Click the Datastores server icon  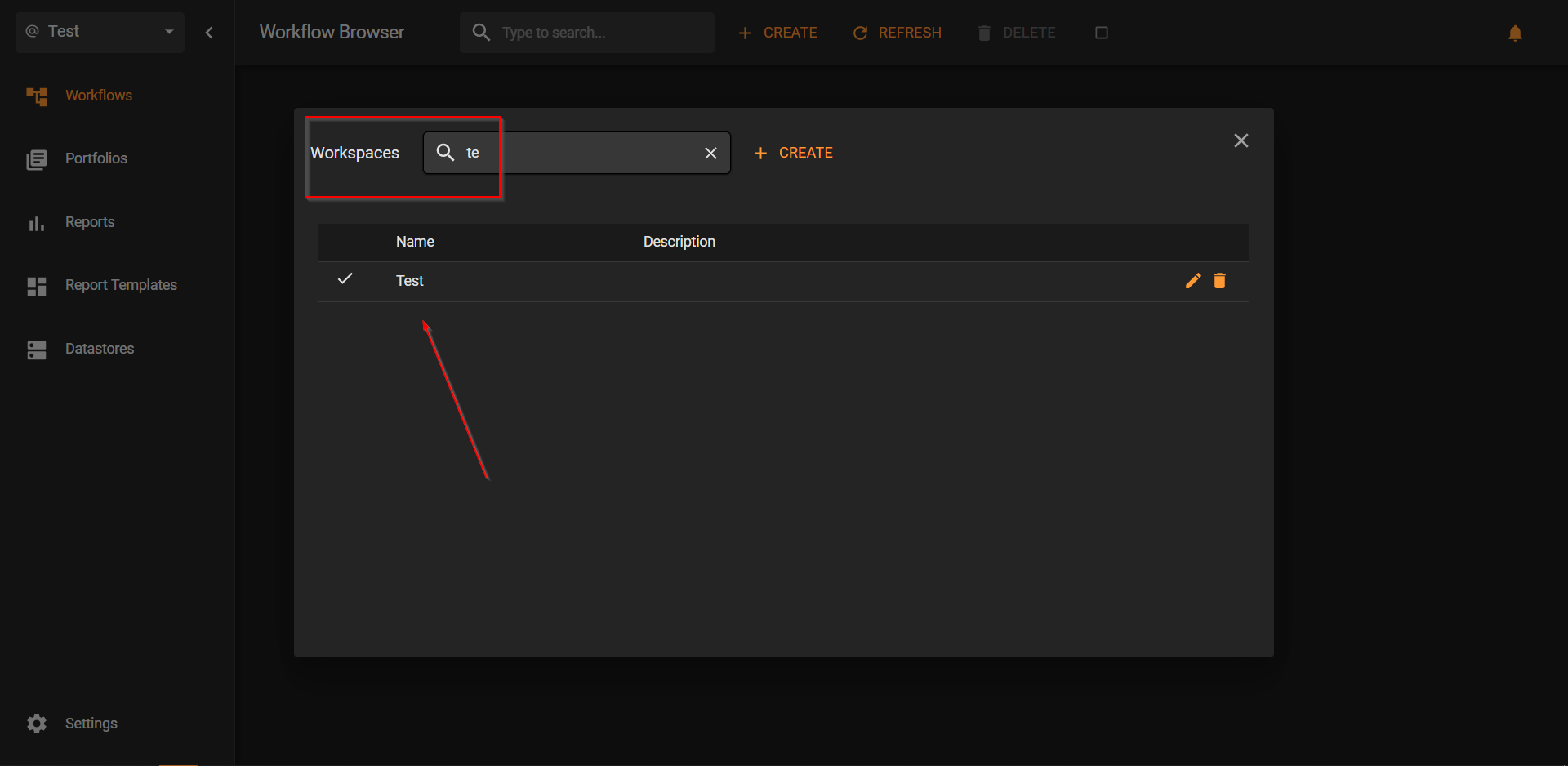(37, 350)
